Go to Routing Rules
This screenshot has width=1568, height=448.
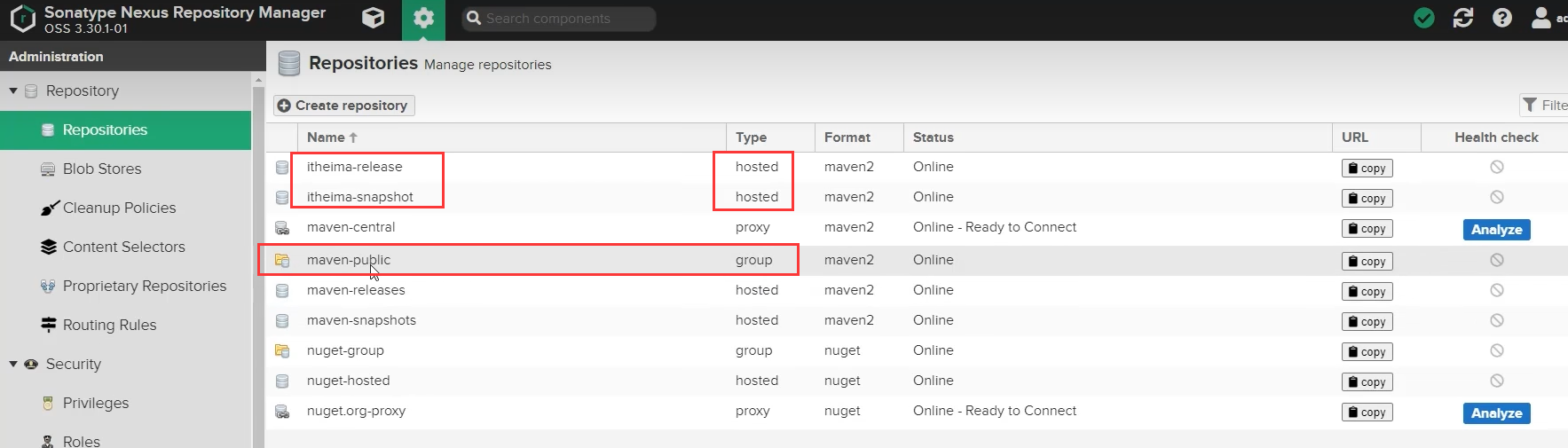[x=109, y=325]
